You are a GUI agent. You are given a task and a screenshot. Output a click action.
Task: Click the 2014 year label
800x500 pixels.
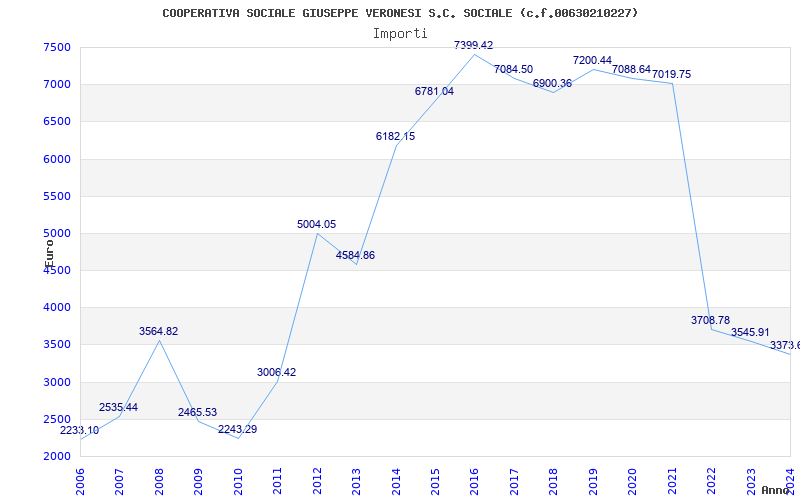[396, 483]
